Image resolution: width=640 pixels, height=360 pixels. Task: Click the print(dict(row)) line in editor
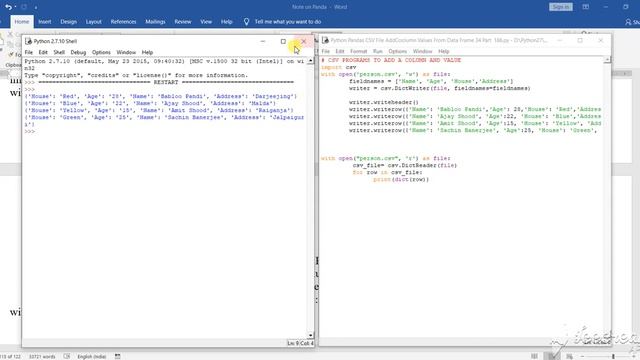tap(401, 180)
